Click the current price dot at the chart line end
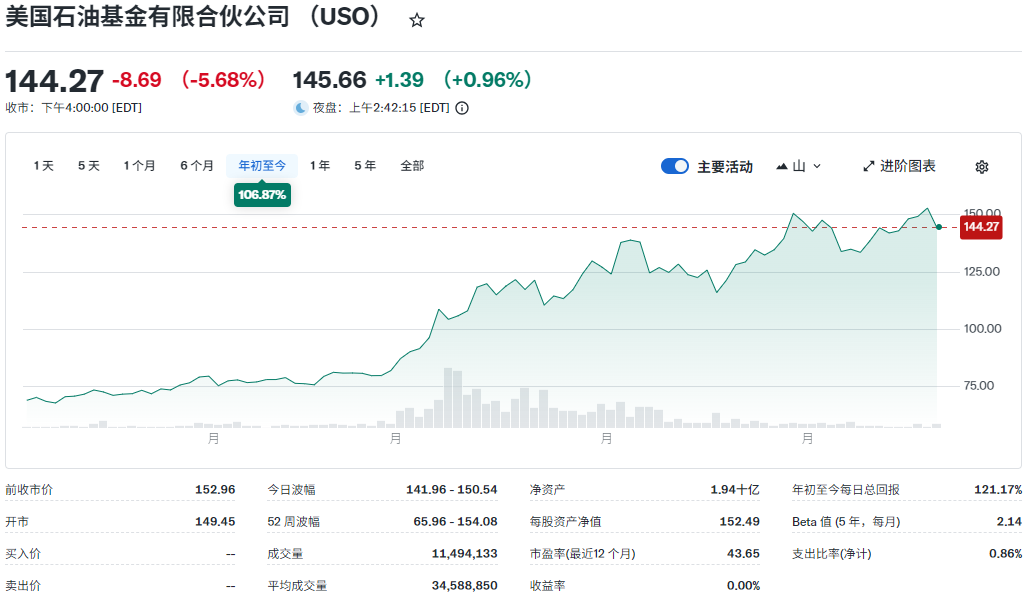The image size is (1032, 598). point(939,227)
